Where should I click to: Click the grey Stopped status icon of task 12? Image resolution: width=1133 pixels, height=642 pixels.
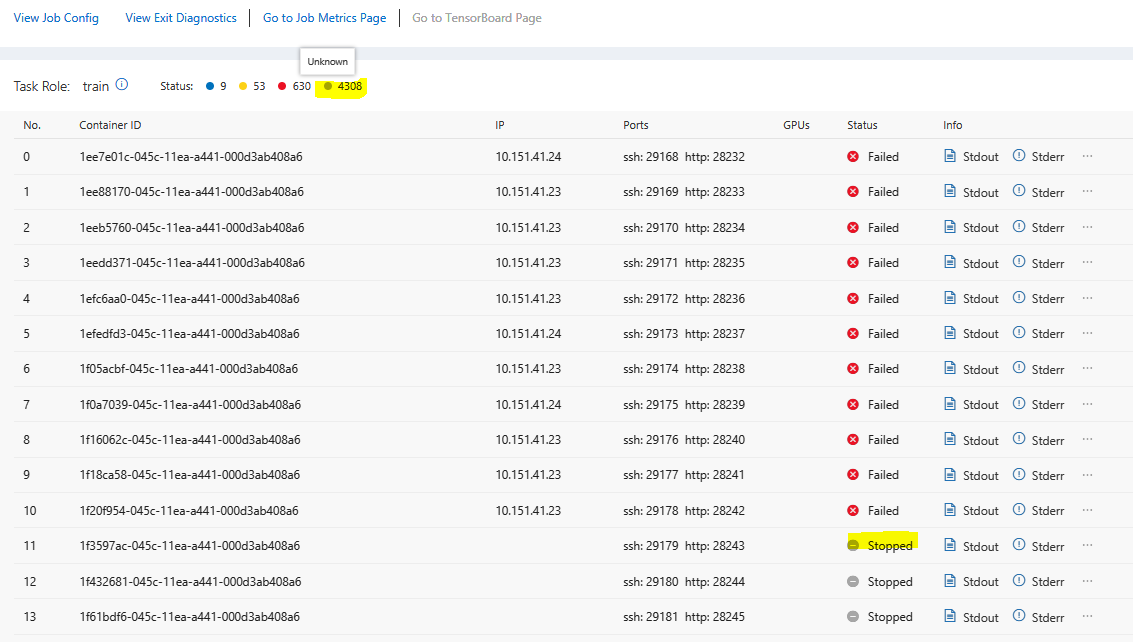853,581
